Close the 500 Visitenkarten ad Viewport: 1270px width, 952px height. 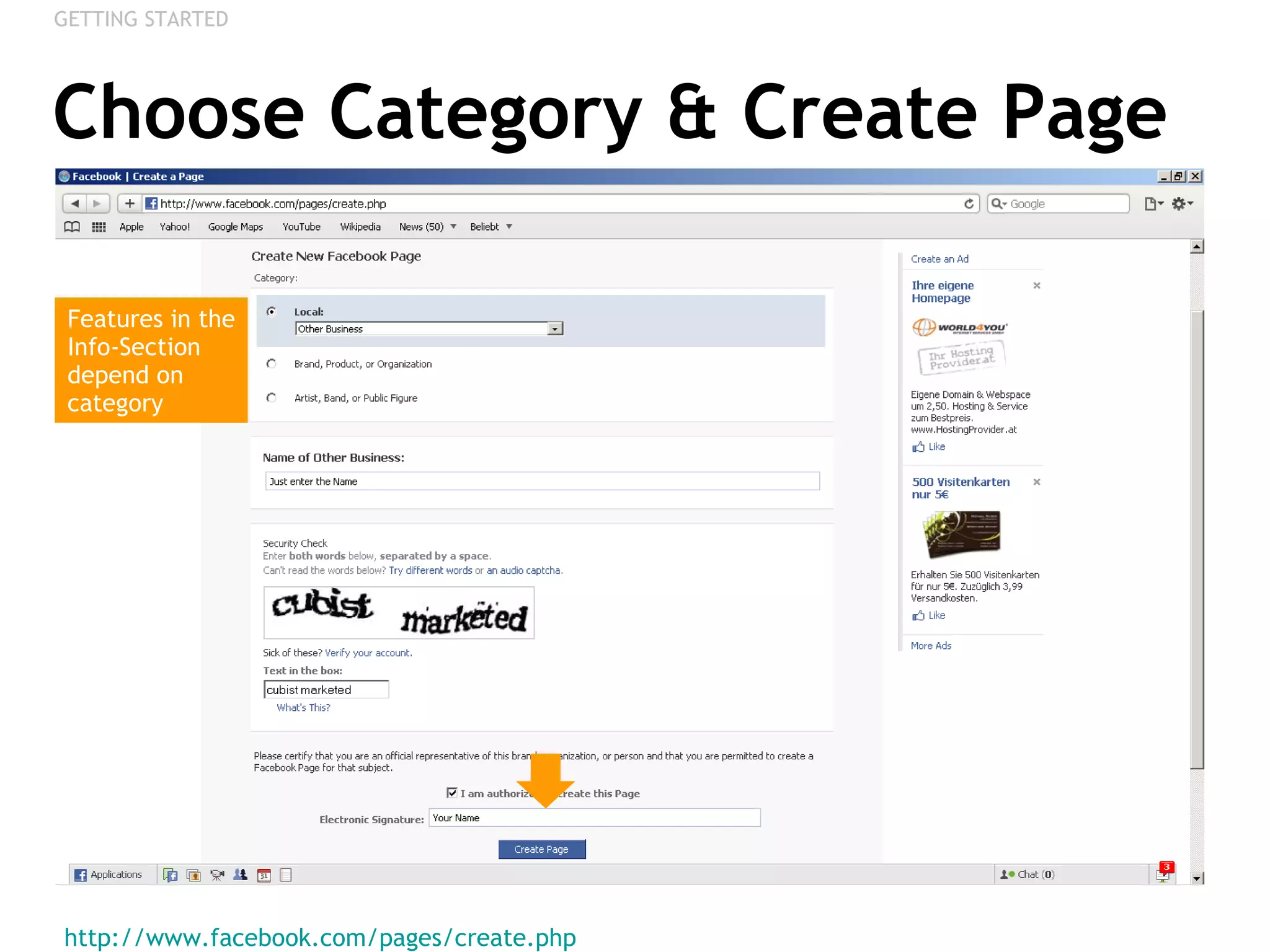pos(1036,482)
